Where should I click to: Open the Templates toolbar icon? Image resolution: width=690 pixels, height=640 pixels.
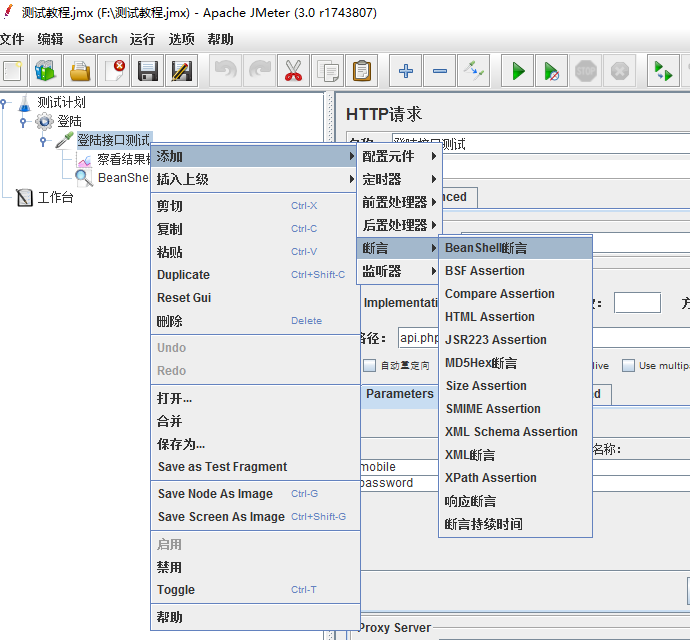point(45,70)
